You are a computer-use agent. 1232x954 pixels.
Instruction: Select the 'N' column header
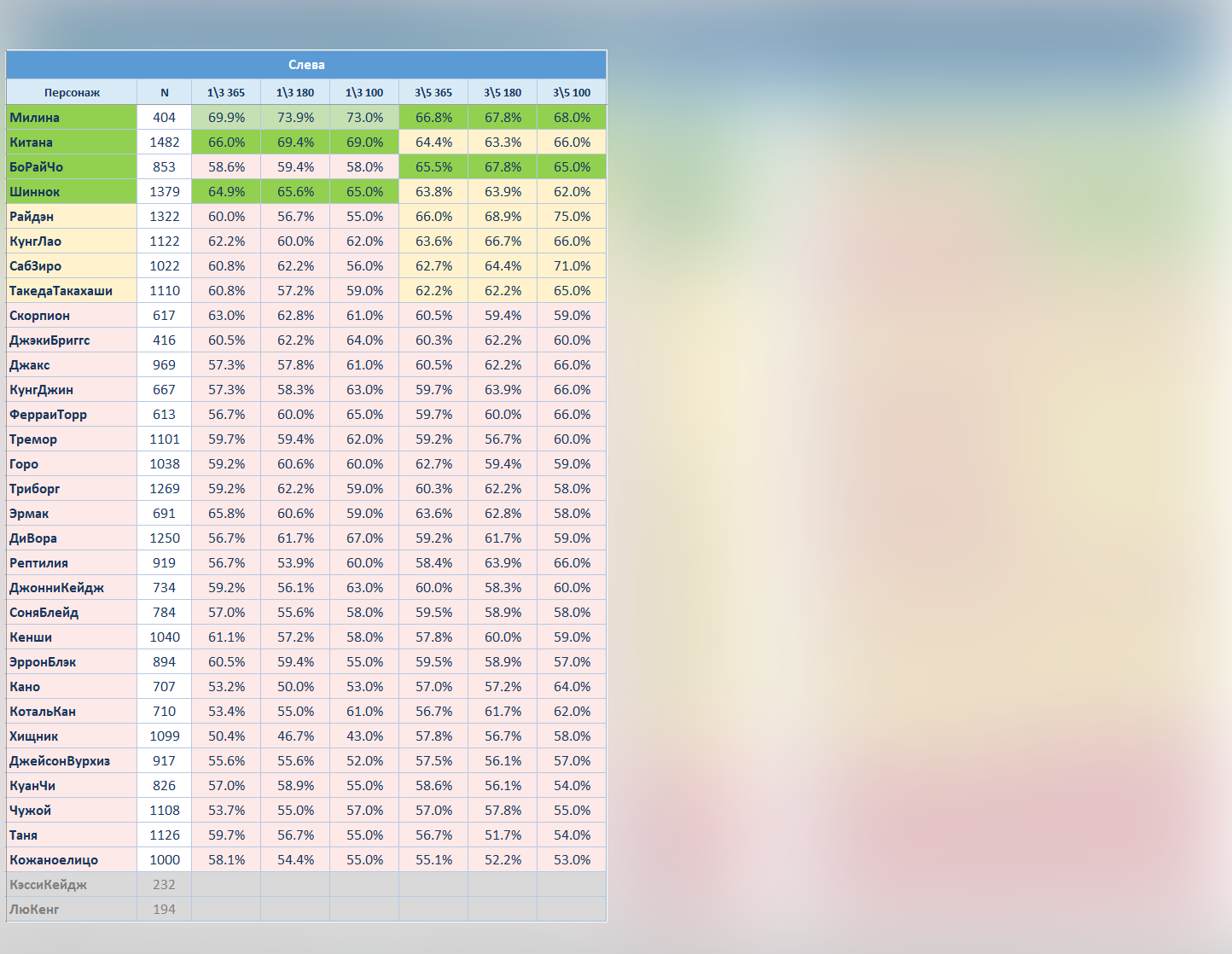pos(165,92)
